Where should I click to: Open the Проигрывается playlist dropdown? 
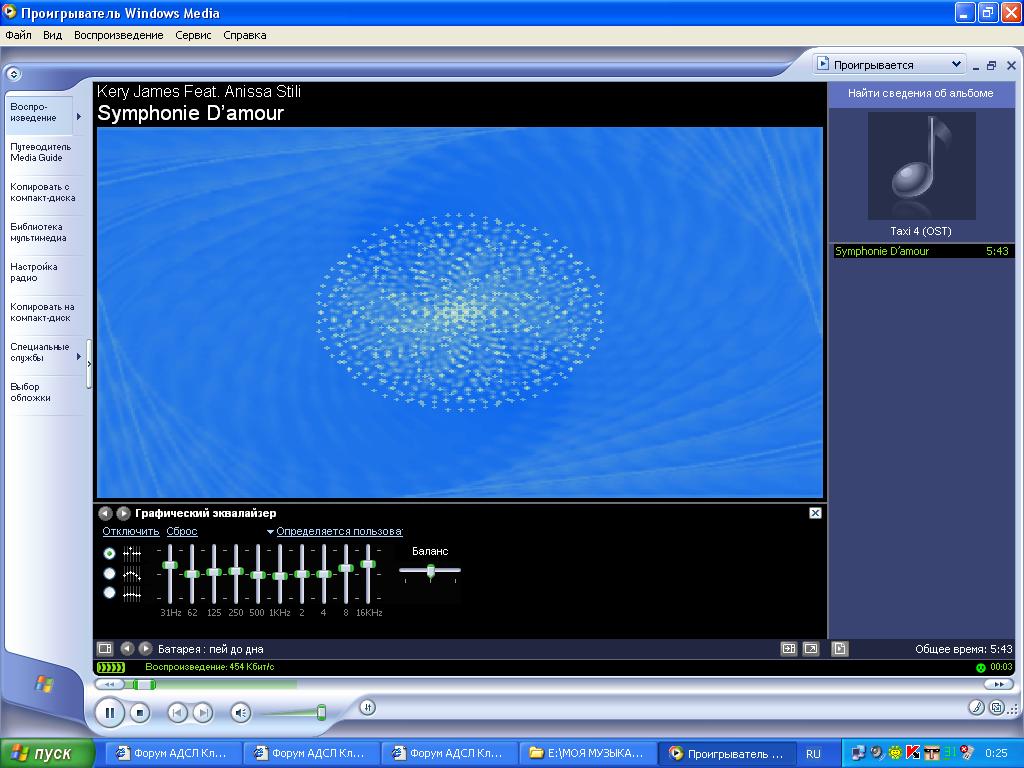[x=956, y=64]
